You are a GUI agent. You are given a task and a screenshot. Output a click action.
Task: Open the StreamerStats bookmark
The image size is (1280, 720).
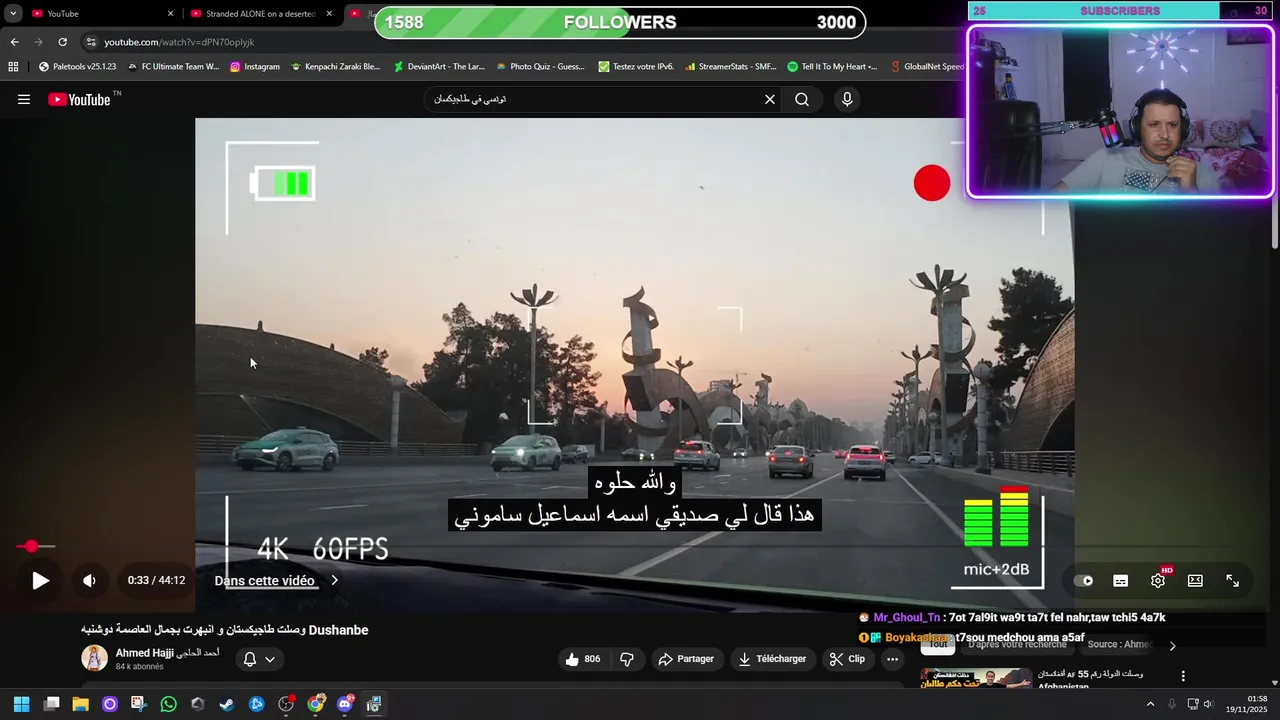(x=730, y=67)
